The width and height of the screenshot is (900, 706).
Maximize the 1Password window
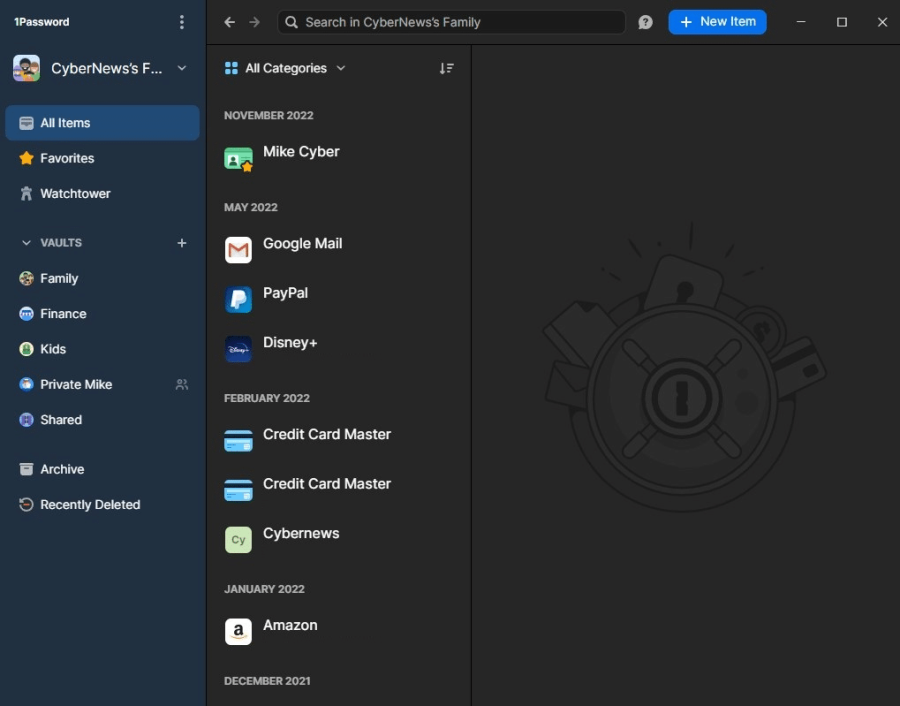(841, 22)
